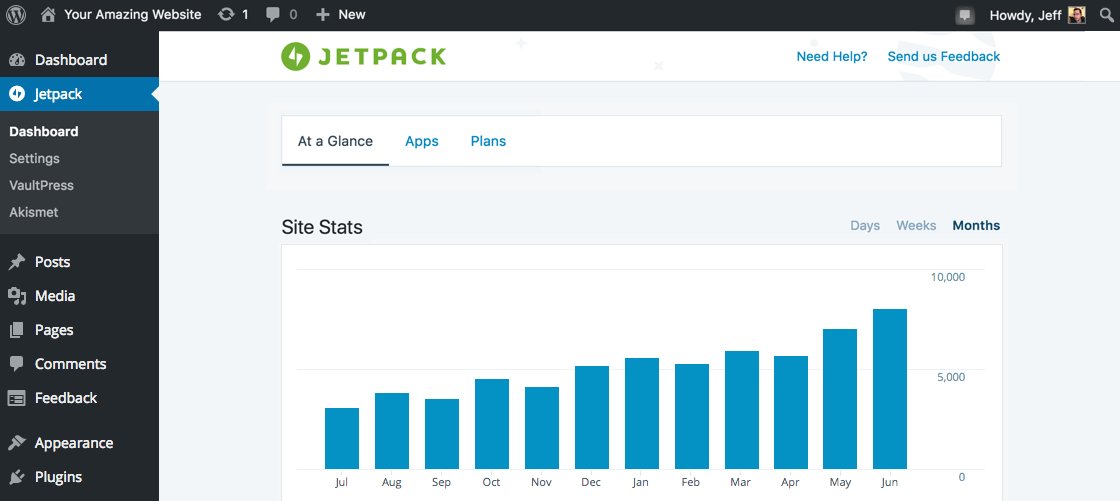The width and height of the screenshot is (1120, 501).
Task: Switch to the Apps tab
Action: [x=421, y=142]
